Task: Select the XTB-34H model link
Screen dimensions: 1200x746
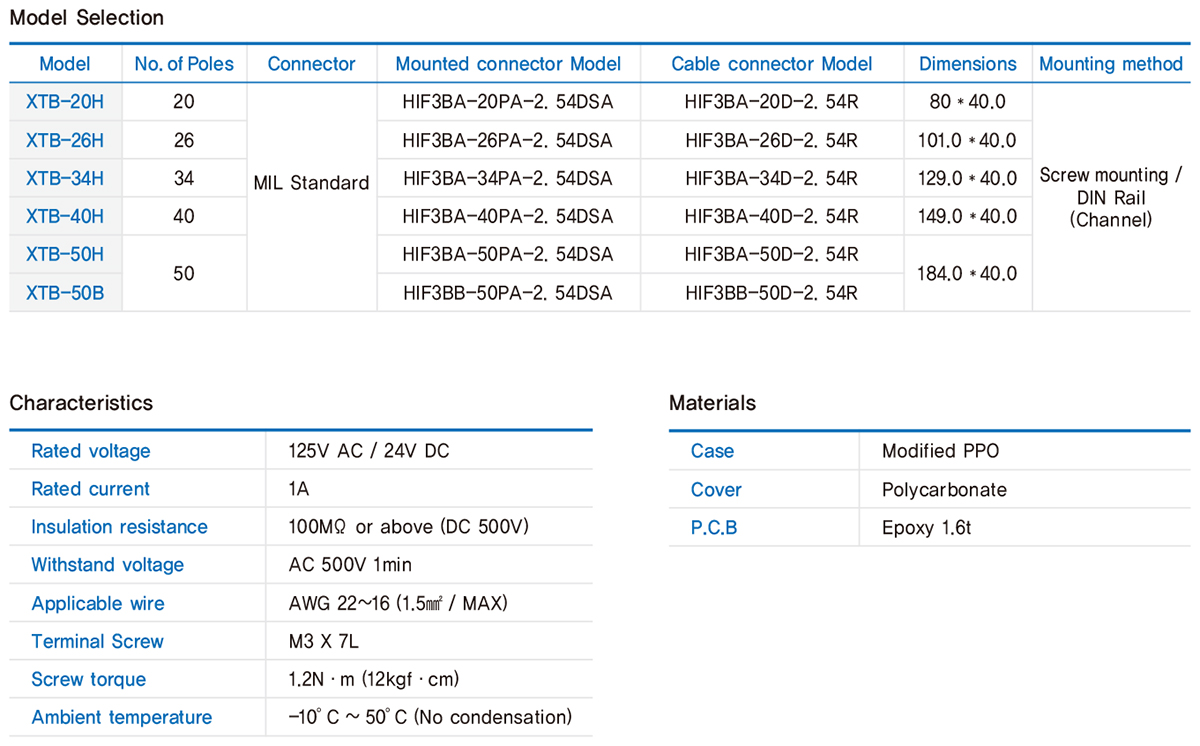Action: point(64,177)
